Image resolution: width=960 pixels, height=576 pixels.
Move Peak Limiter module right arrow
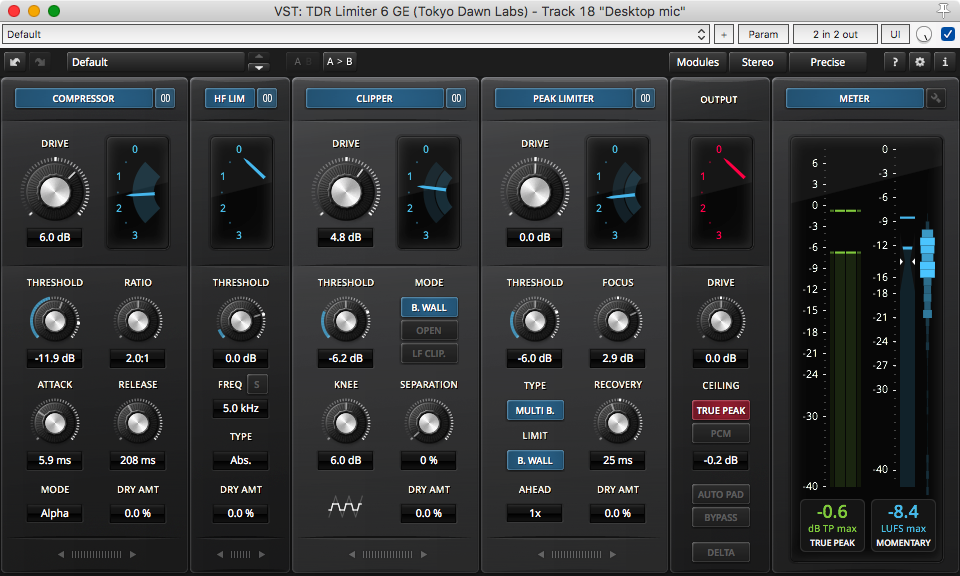(613, 555)
